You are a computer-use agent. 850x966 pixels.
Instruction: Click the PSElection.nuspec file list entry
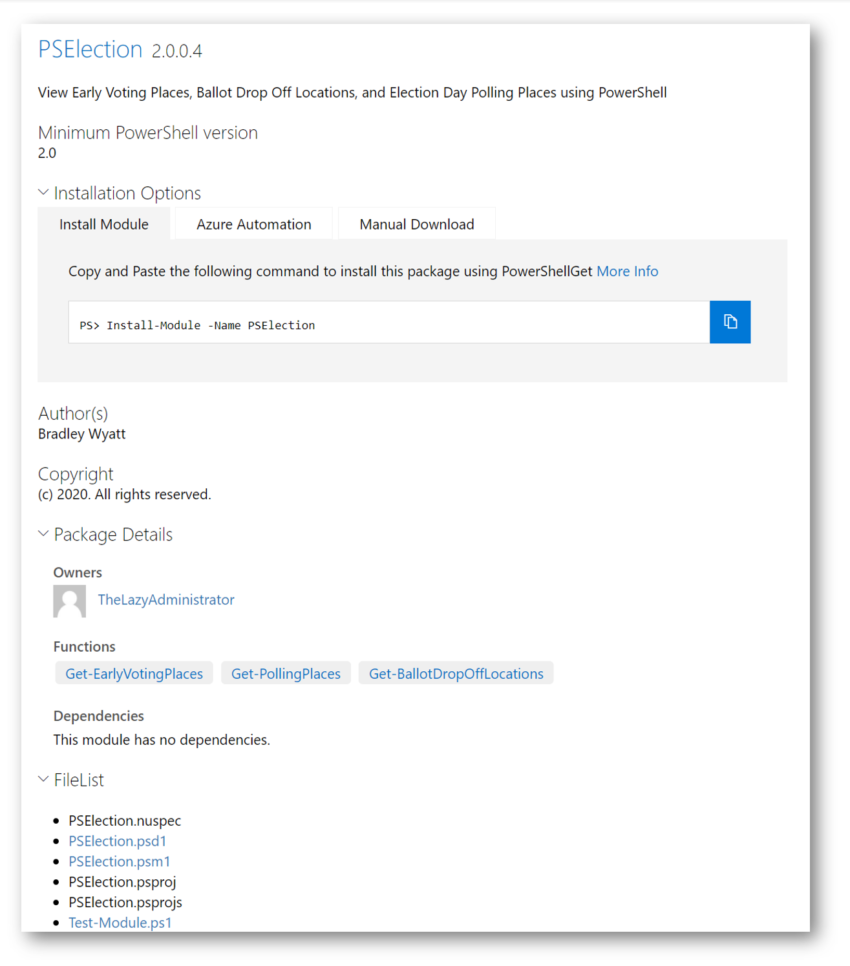[124, 821]
